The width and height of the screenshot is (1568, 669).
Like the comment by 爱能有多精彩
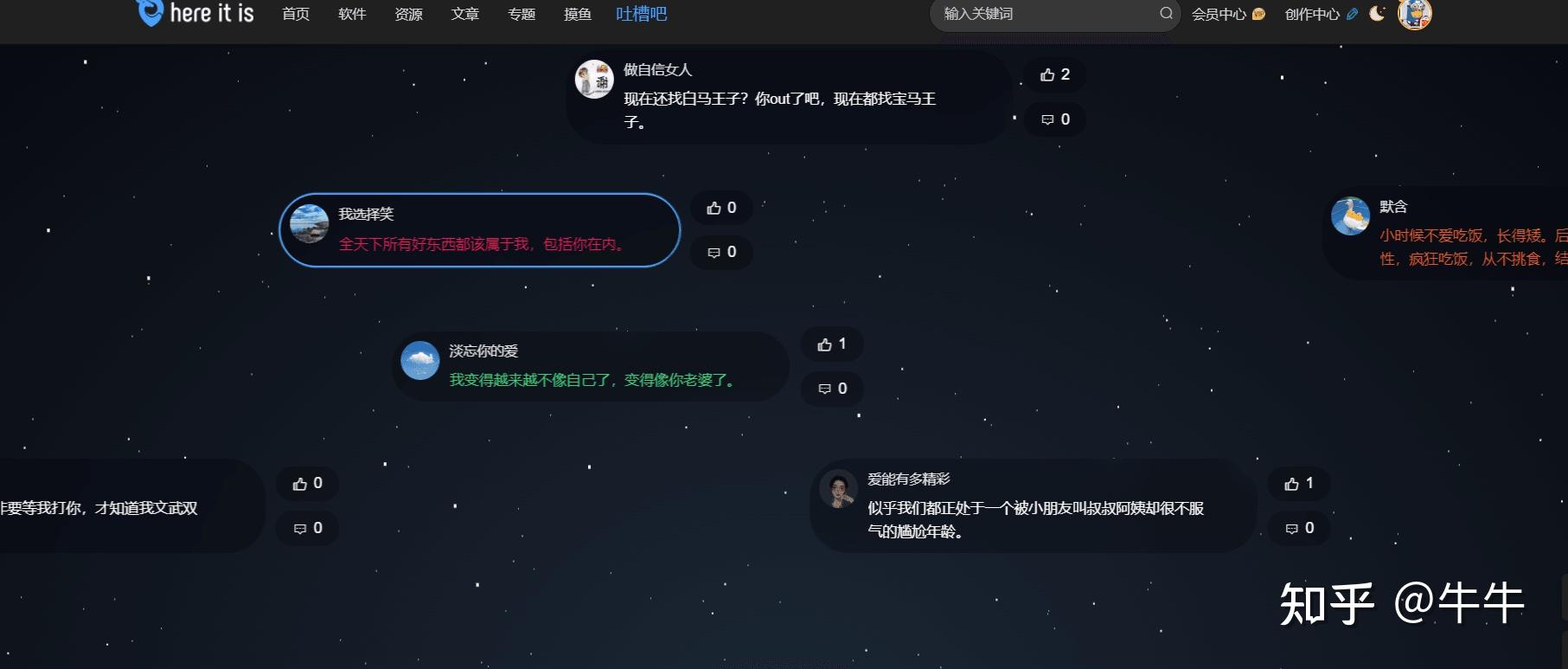tap(1298, 483)
